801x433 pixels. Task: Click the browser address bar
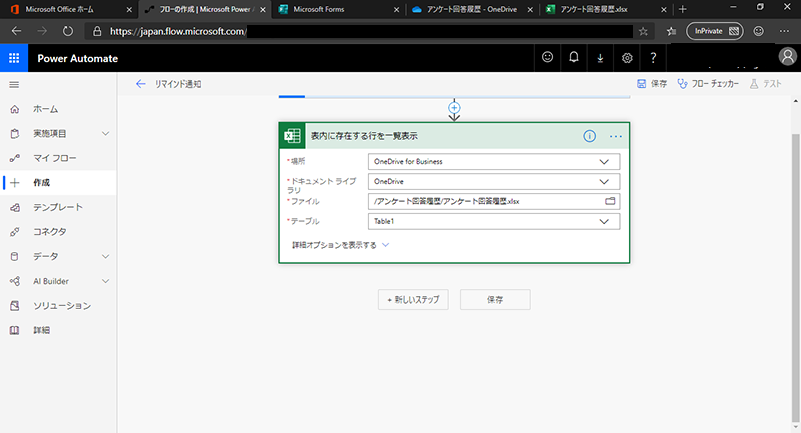point(370,32)
